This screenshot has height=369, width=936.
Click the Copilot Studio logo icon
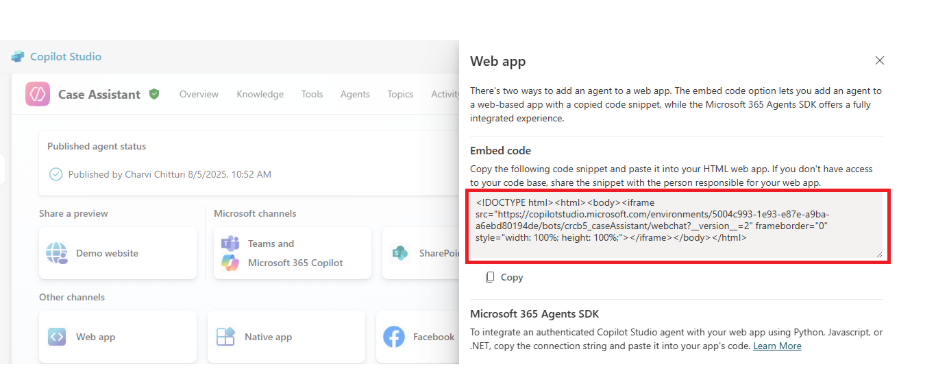pos(17,57)
